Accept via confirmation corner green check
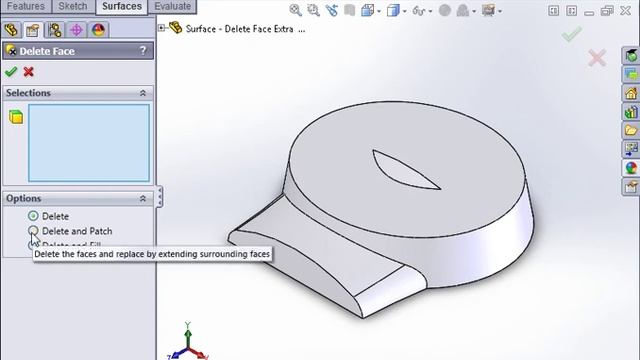This screenshot has height=360, width=640. tap(572, 34)
